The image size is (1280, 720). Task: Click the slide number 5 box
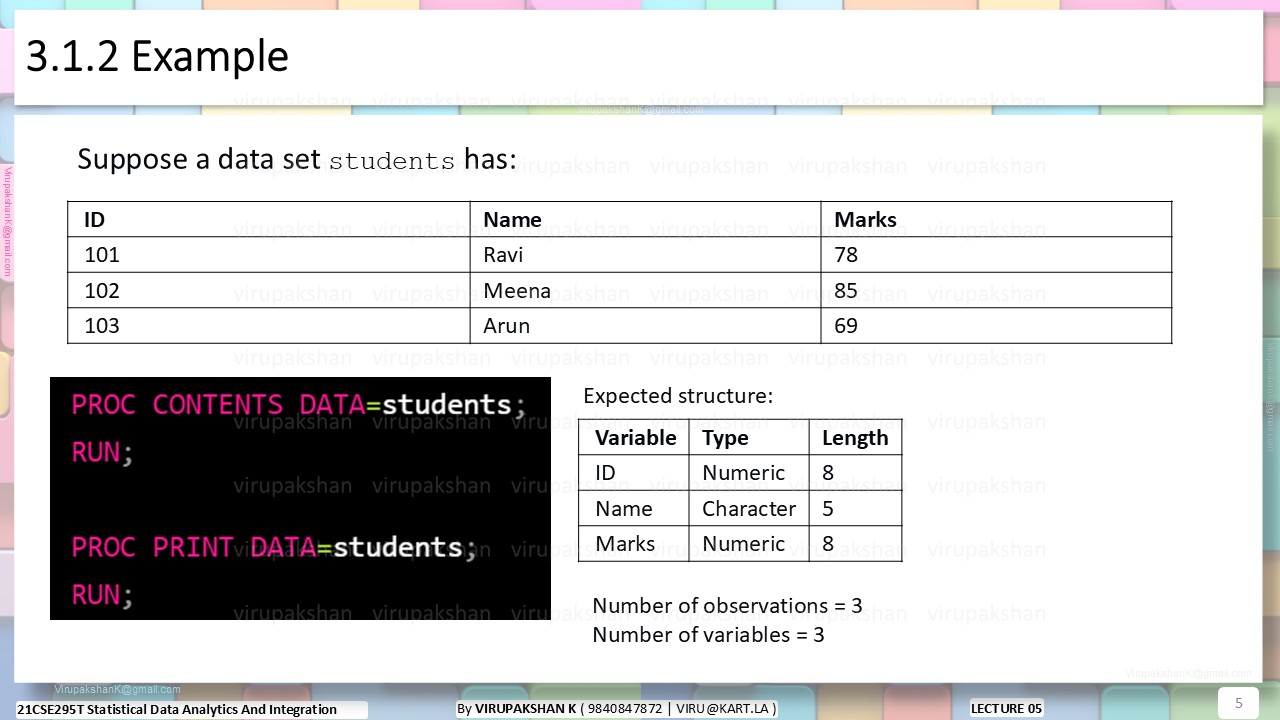coord(1238,703)
